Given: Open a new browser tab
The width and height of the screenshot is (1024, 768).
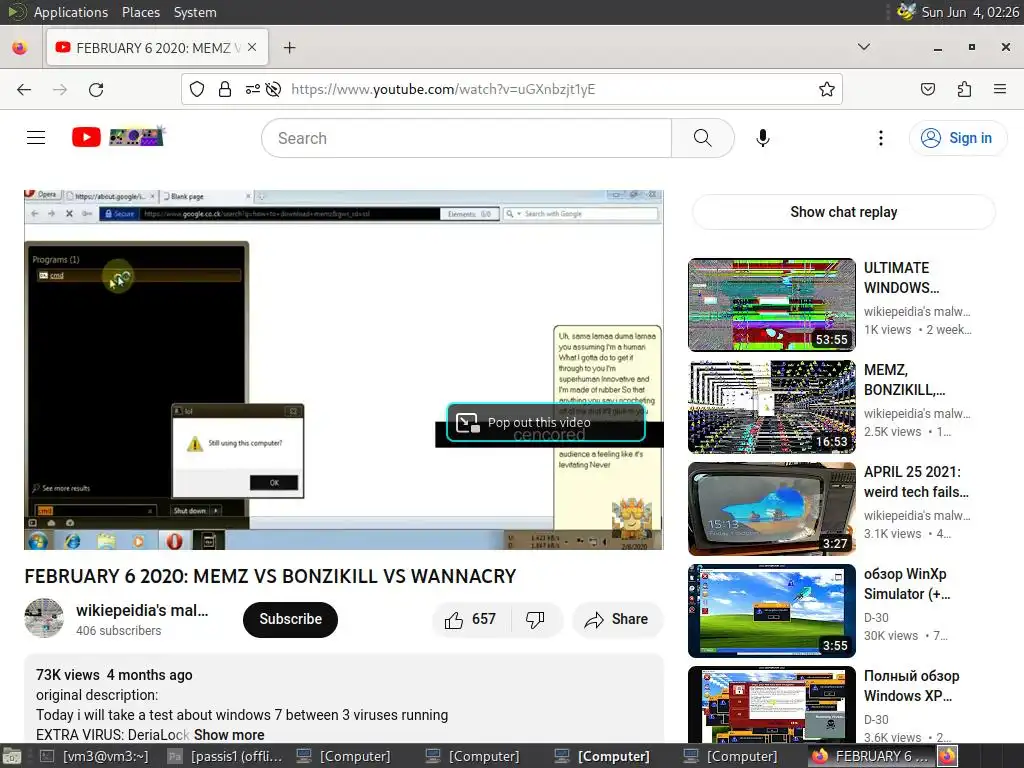Looking at the screenshot, I should (x=289, y=48).
